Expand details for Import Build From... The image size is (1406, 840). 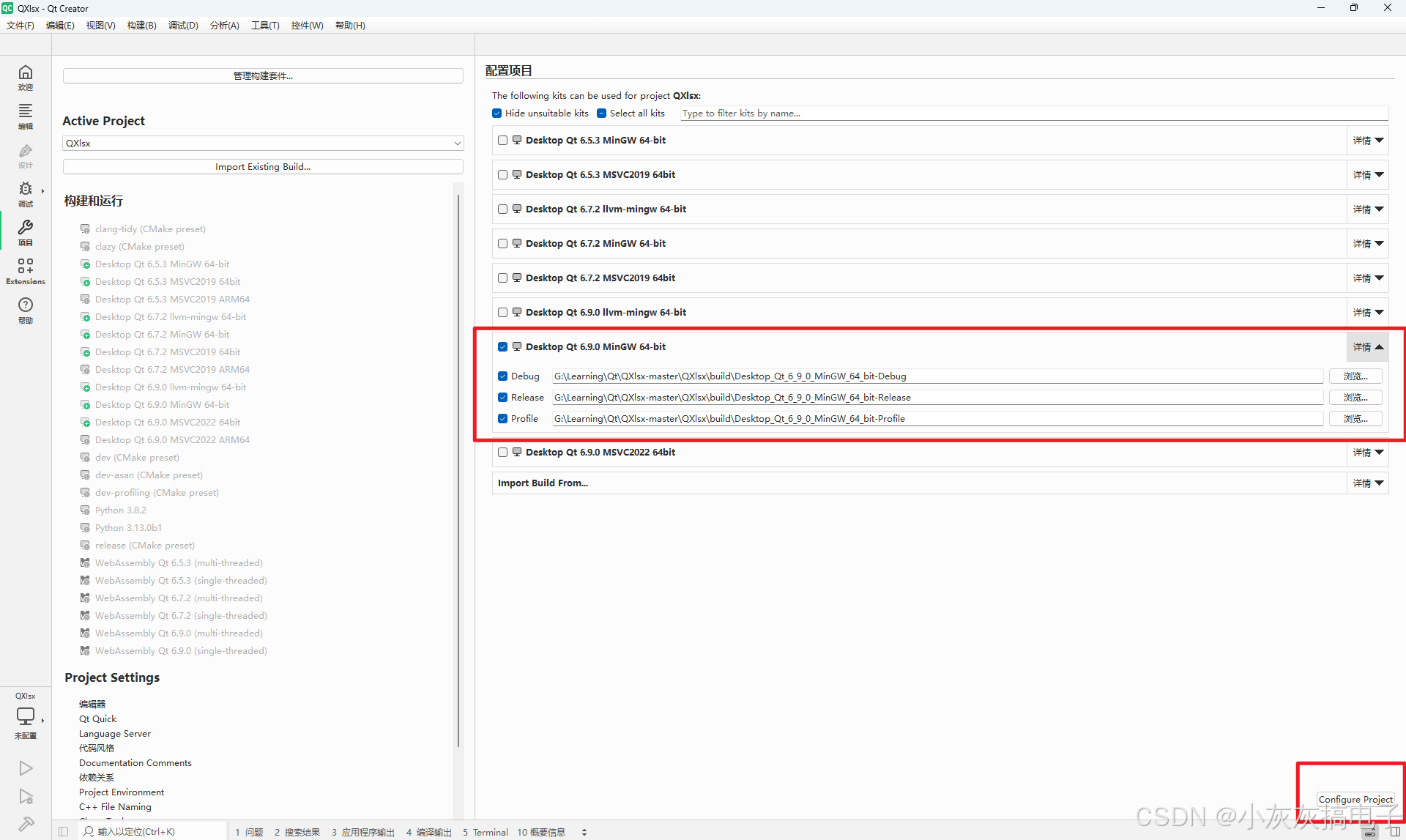[x=1368, y=483]
